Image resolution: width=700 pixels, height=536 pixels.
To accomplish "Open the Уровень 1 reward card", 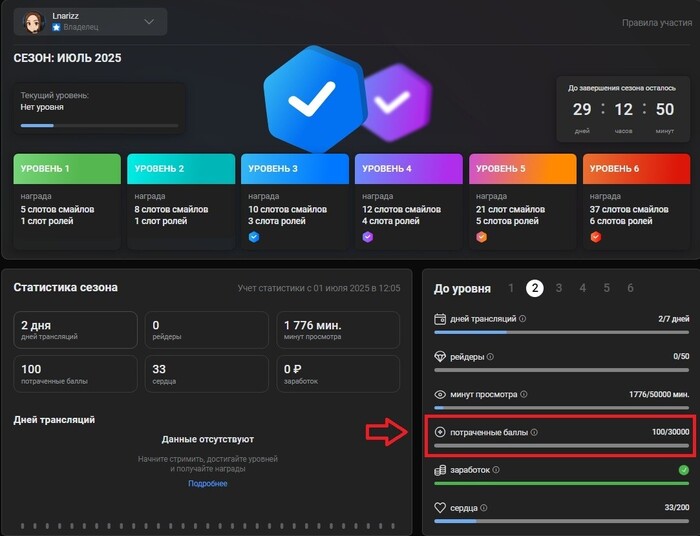I will tap(67, 201).
